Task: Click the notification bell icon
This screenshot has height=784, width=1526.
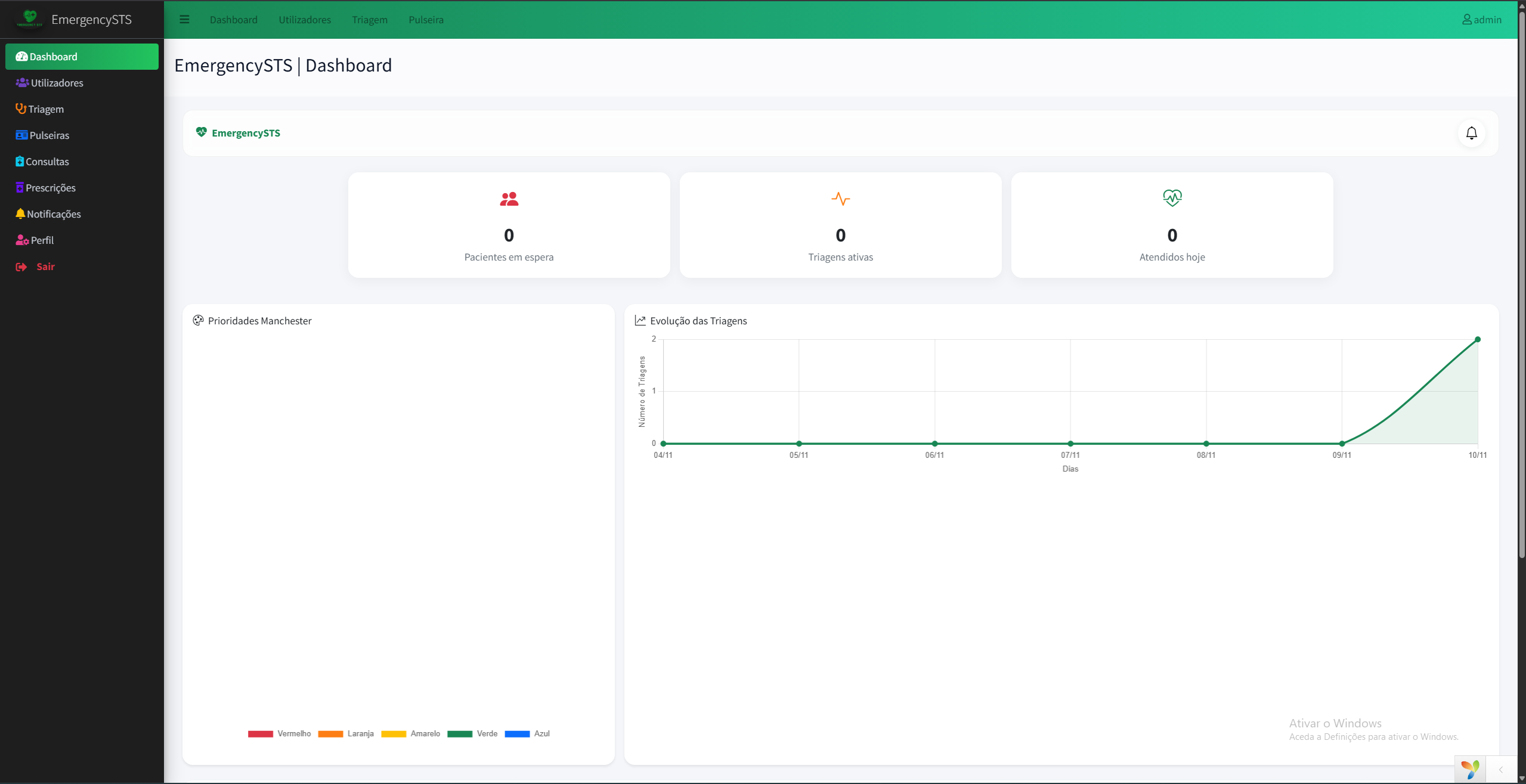Action: [1471, 133]
